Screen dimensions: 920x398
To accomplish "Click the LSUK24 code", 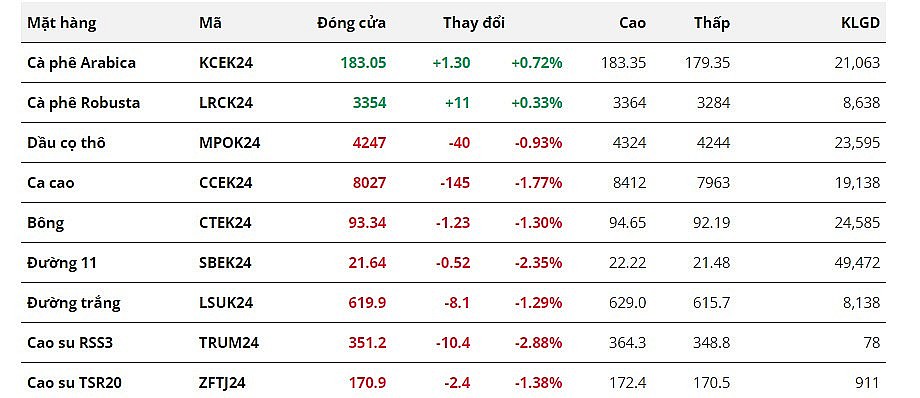I will (226, 302).
